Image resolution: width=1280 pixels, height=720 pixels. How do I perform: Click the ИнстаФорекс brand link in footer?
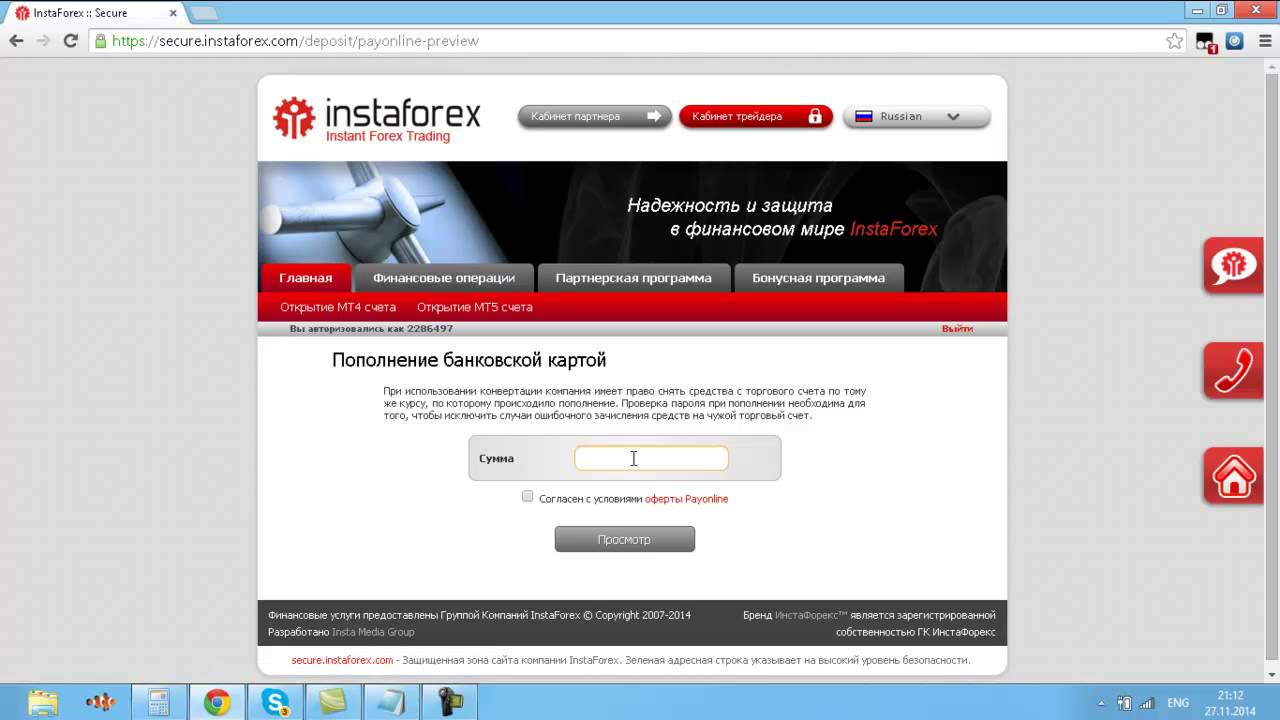pos(811,615)
